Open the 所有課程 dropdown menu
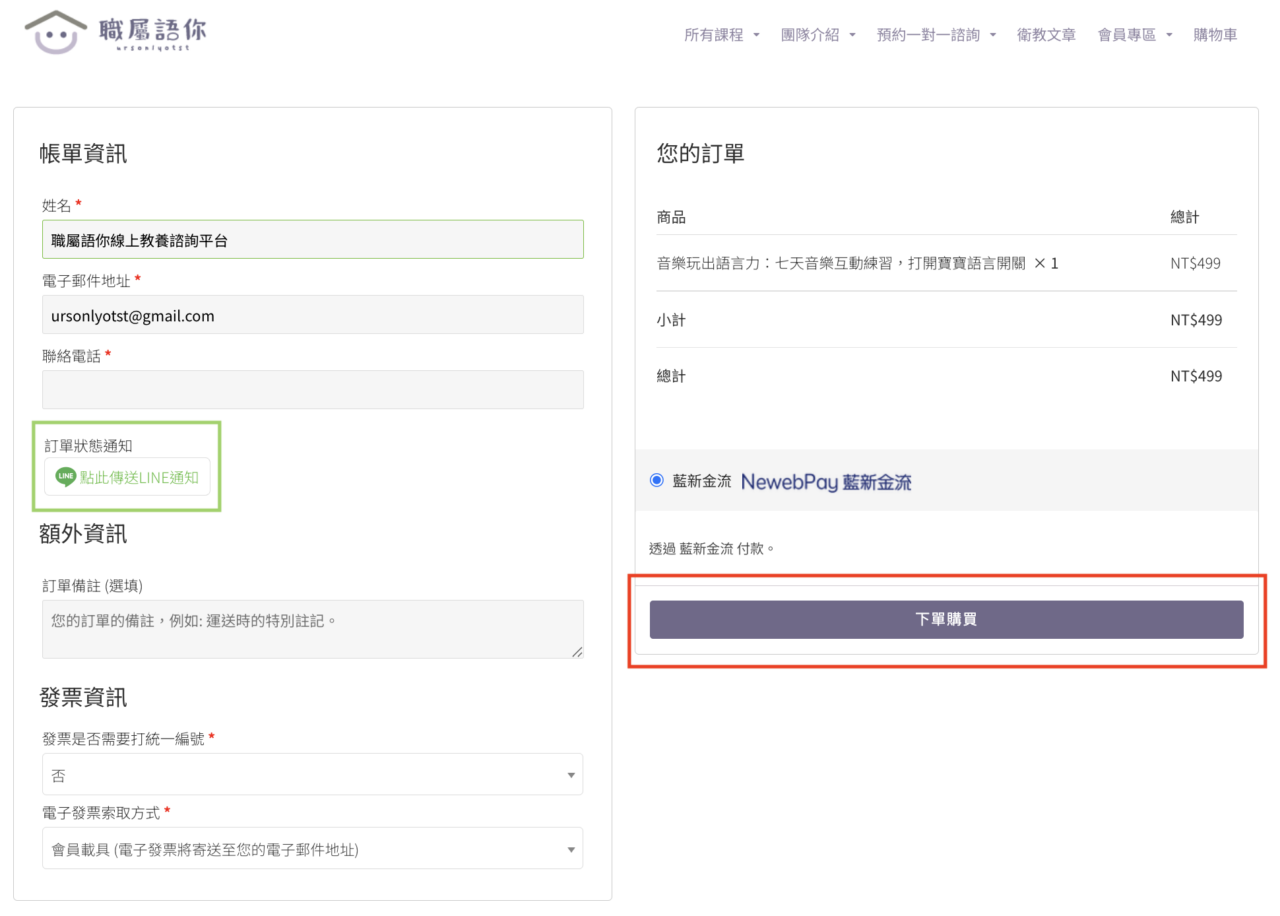 click(721, 35)
